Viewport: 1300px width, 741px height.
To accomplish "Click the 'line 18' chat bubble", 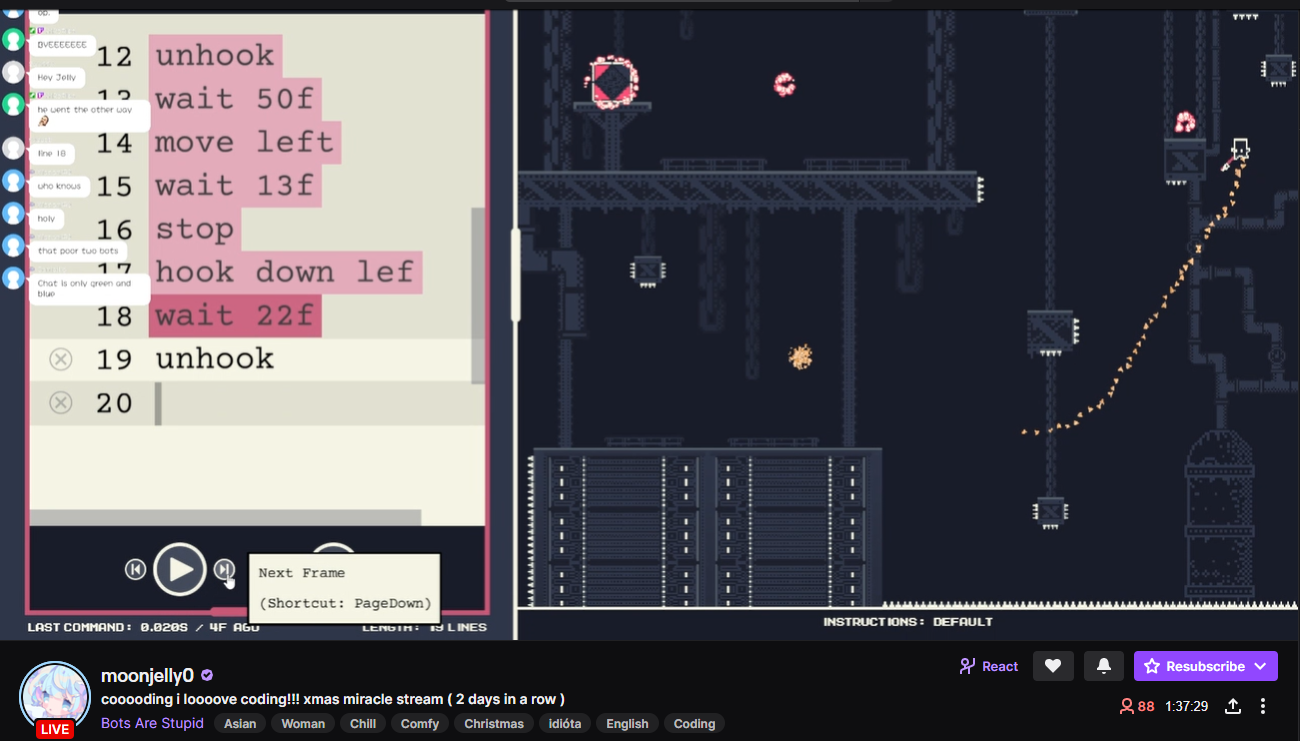I will (x=52, y=153).
